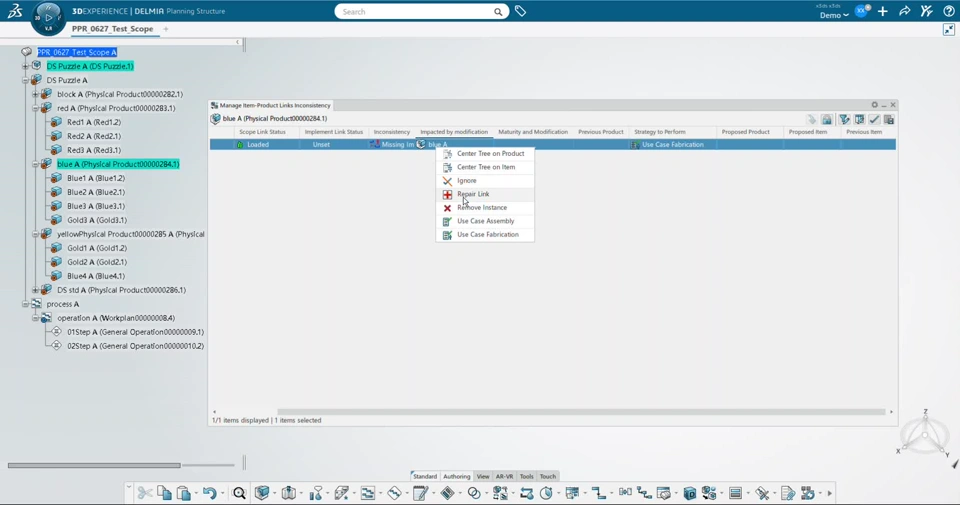Click the communities icon in top bar
Screen dimensions: 960x505
[x=926, y=11]
